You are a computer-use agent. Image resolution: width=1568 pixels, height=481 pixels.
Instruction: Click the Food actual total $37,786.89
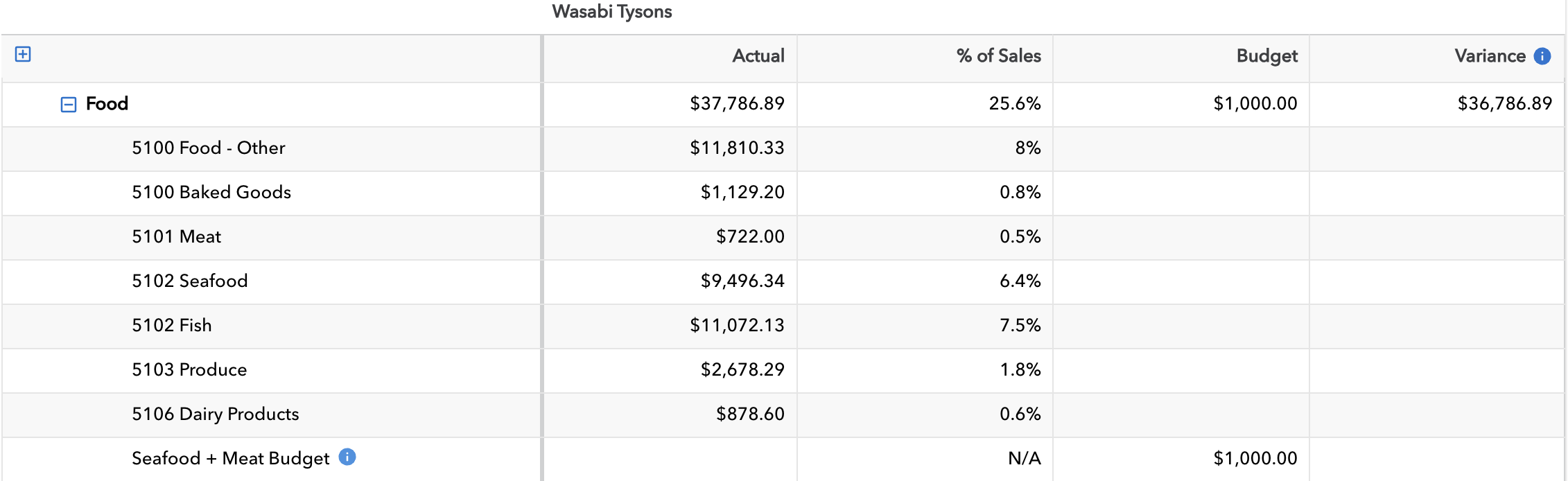[737, 104]
